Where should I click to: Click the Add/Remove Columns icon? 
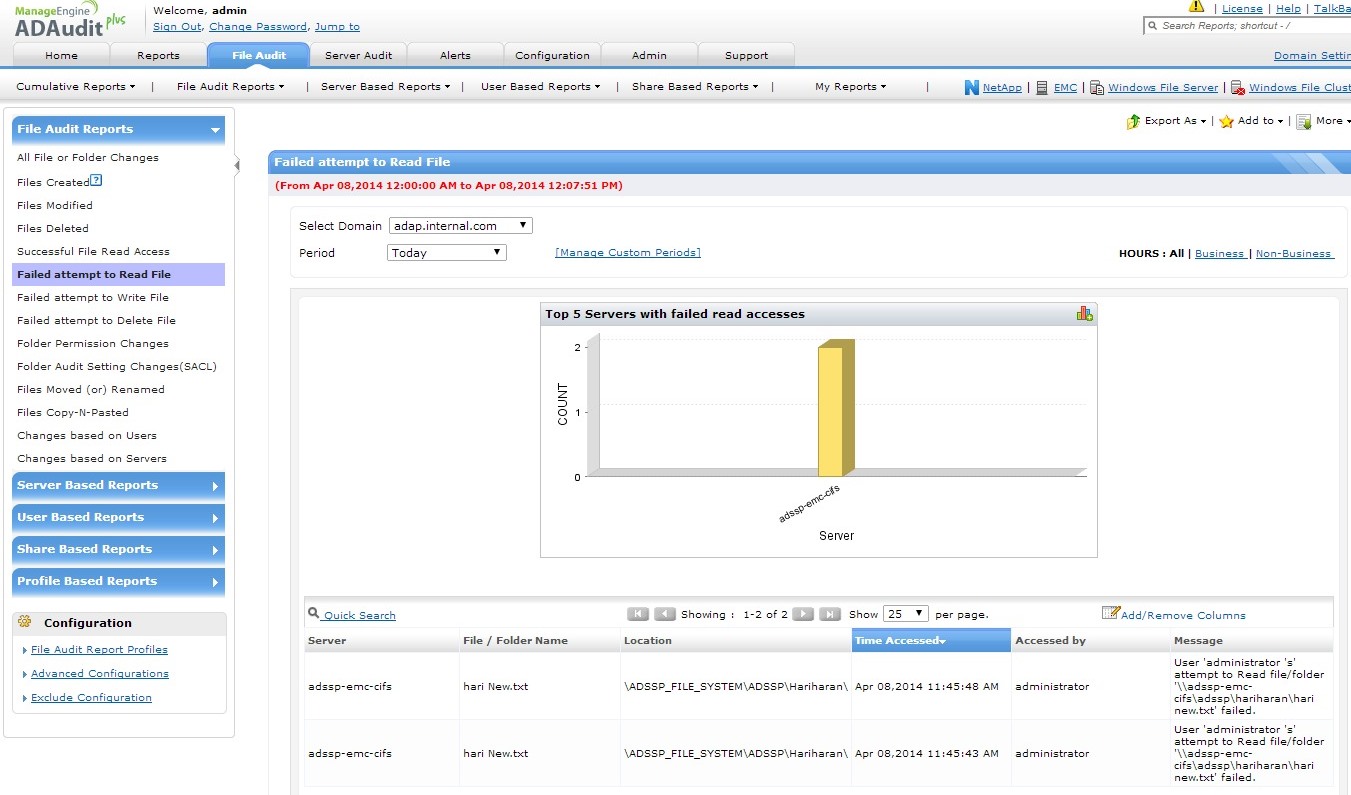pyautogui.click(x=1110, y=613)
